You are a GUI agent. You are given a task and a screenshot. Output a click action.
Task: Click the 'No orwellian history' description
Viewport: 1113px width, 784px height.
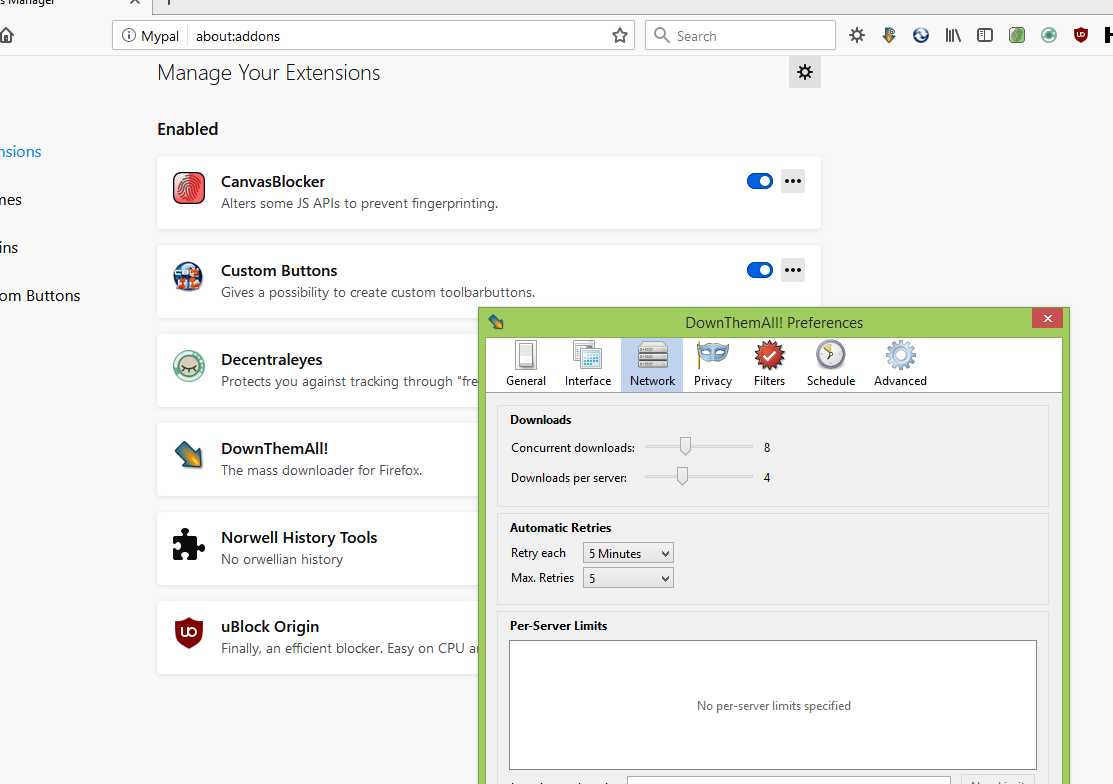282,559
